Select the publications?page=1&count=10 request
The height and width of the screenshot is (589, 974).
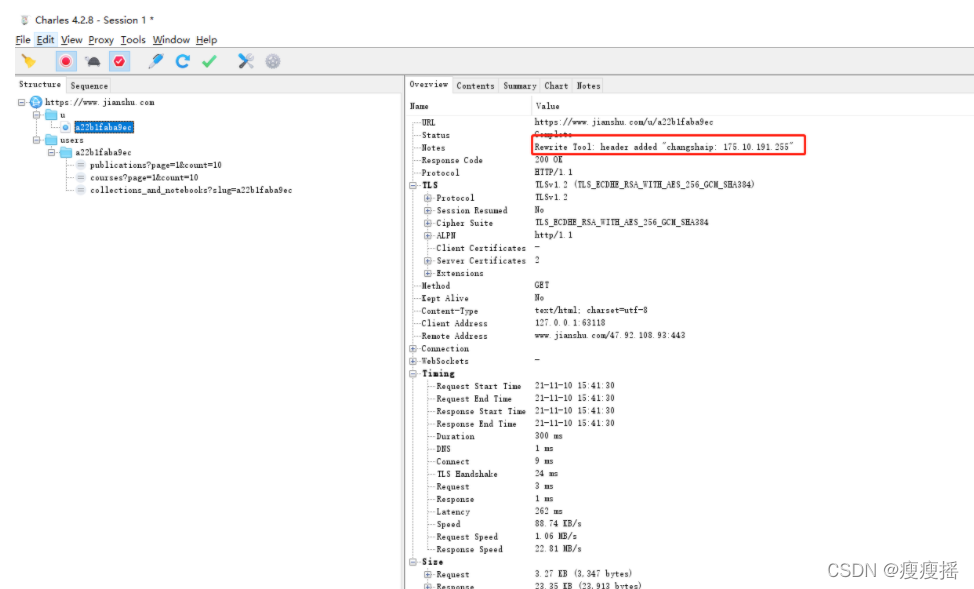155,165
